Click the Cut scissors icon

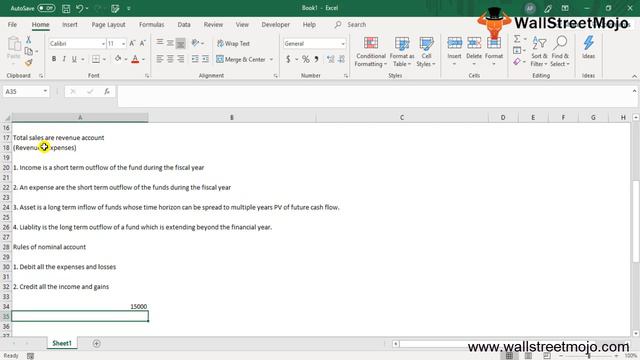point(28,40)
